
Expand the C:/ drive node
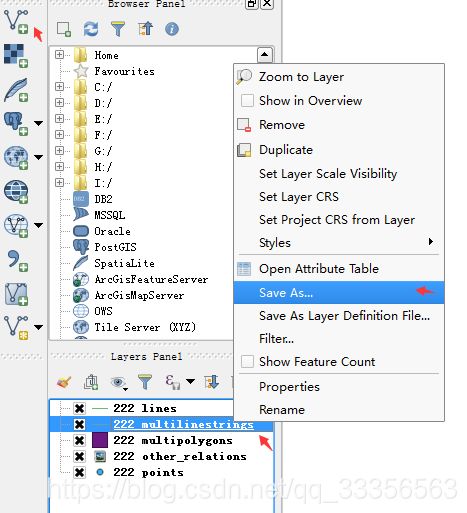pos(59,87)
